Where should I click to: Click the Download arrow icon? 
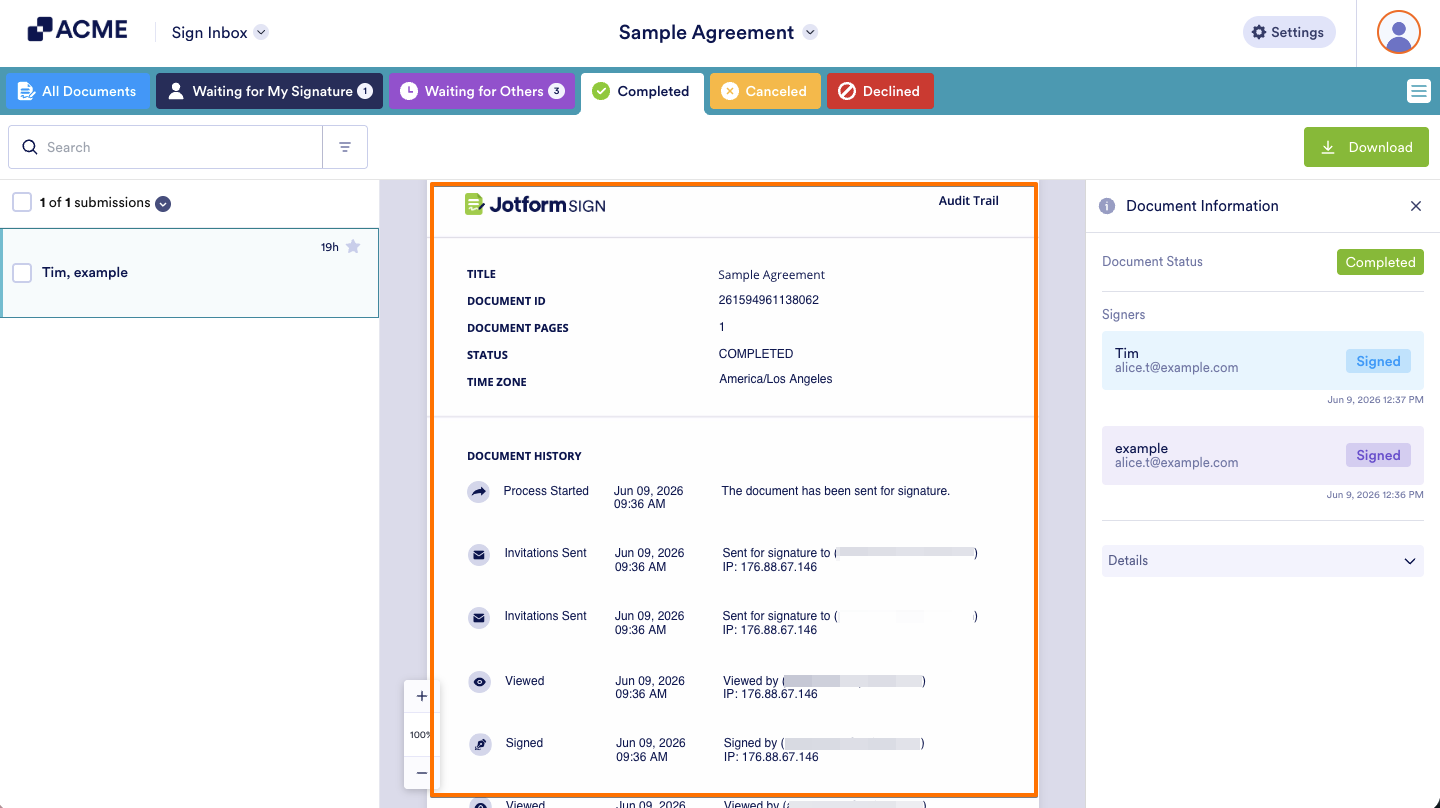pos(1328,147)
